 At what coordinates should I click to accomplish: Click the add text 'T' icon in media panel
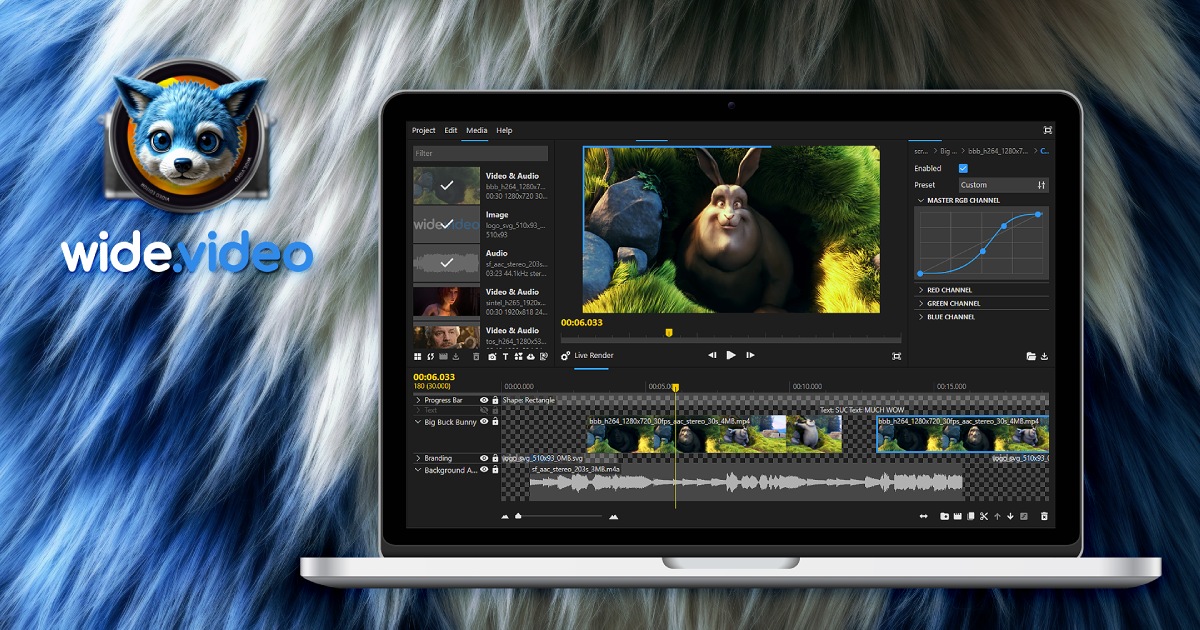tap(505, 356)
